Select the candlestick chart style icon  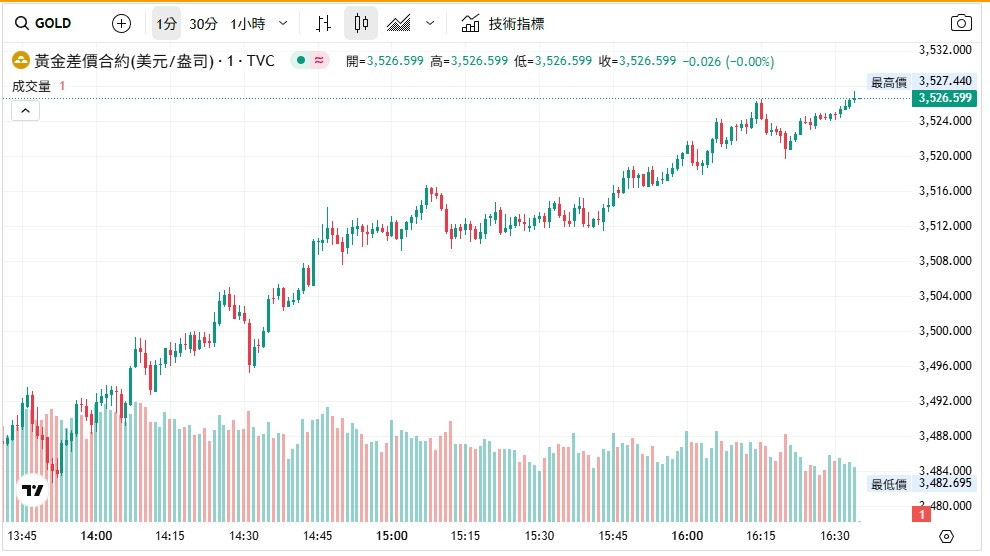[x=361, y=23]
